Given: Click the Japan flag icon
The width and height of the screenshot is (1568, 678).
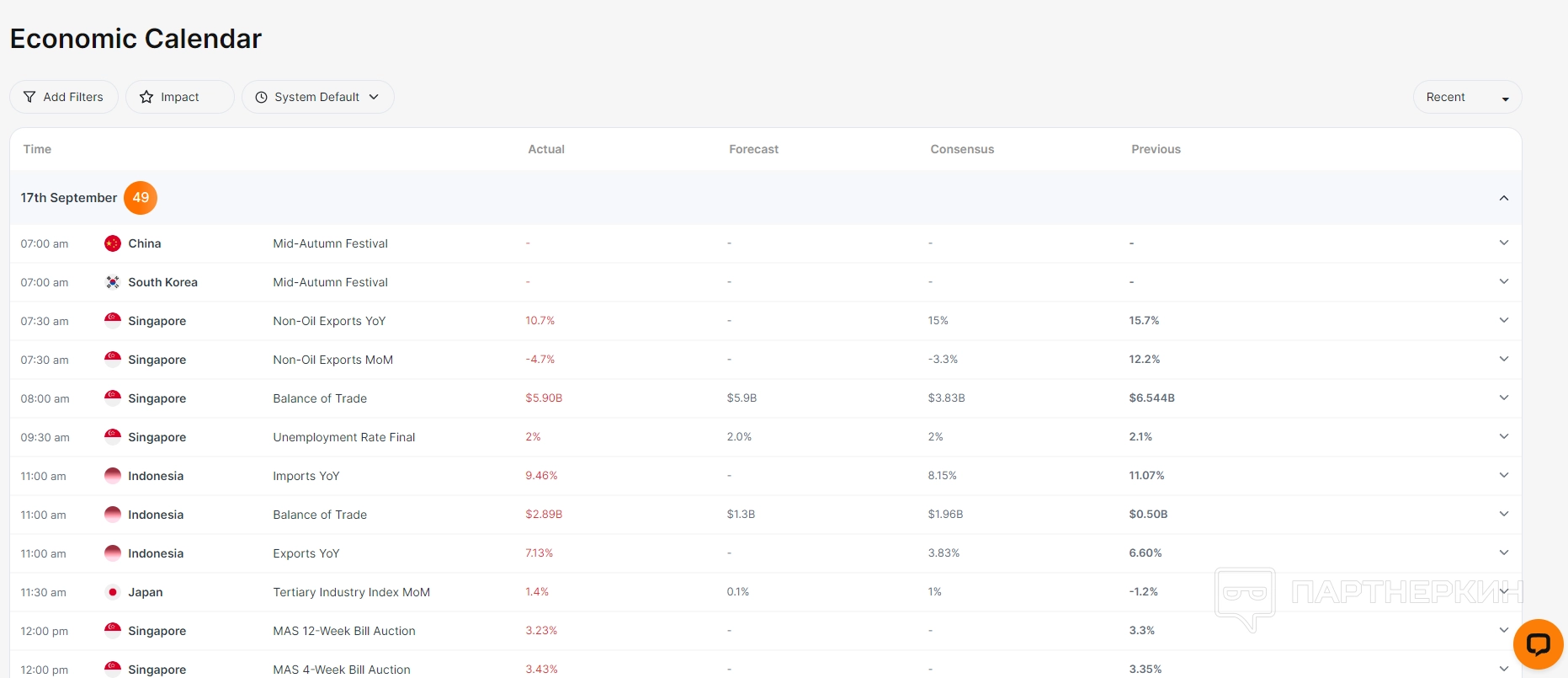Looking at the screenshot, I should (113, 592).
